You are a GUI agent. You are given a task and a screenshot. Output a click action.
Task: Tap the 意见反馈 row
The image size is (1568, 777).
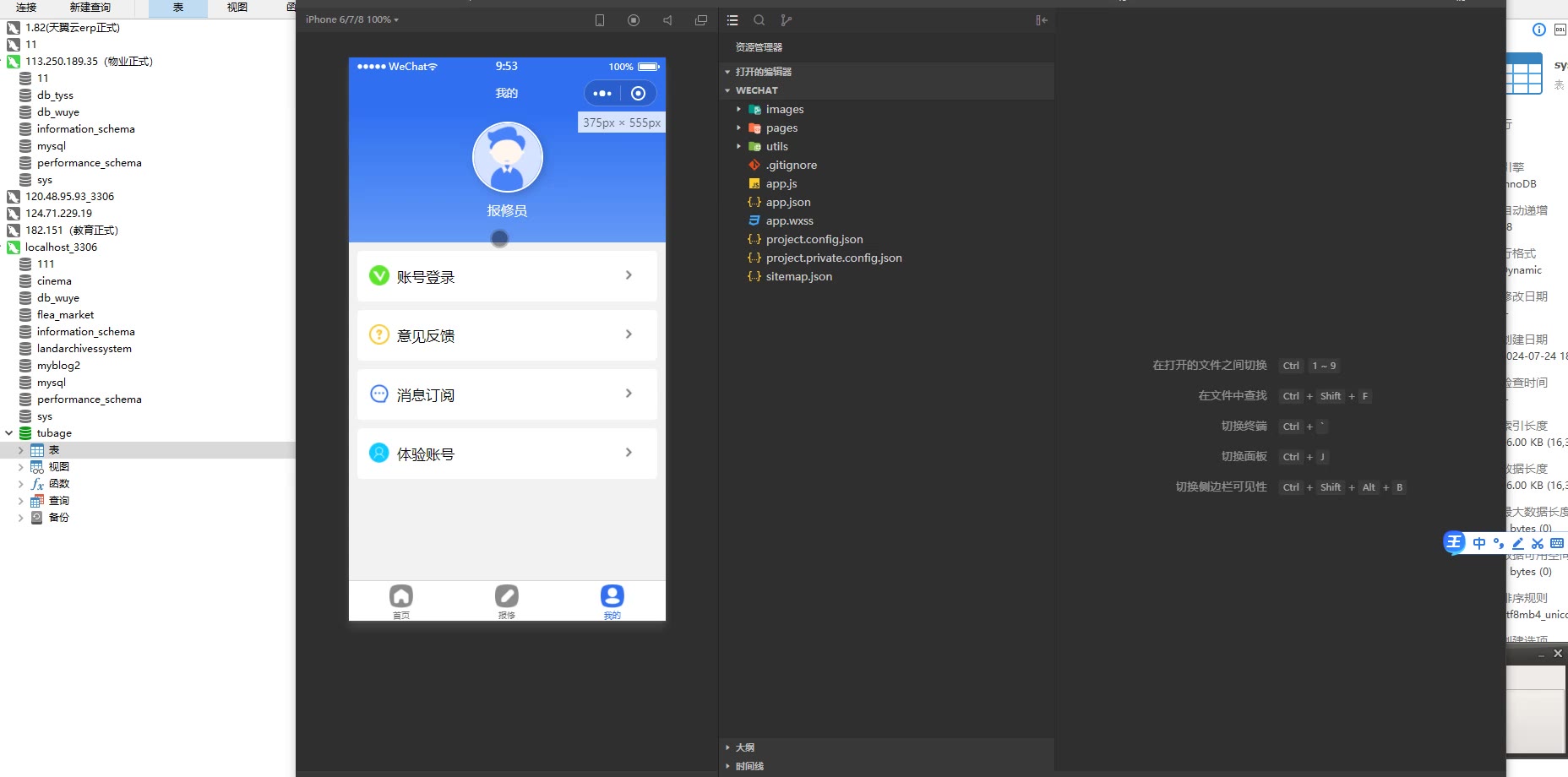(507, 335)
